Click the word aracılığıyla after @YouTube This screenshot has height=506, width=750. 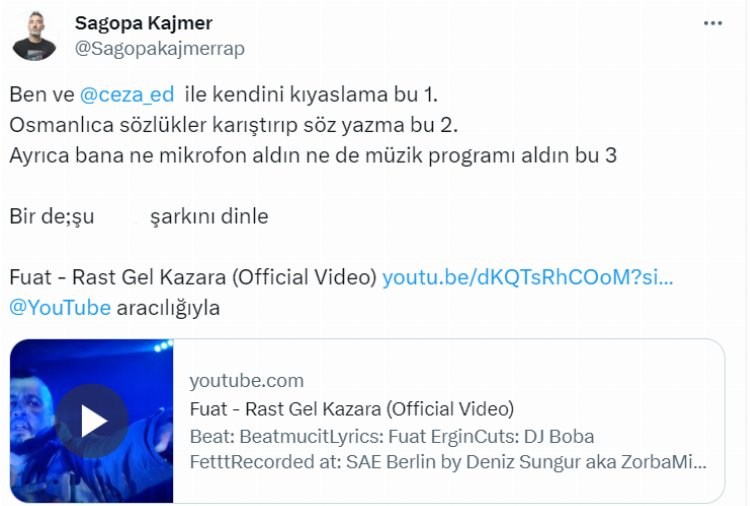tap(168, 308)
